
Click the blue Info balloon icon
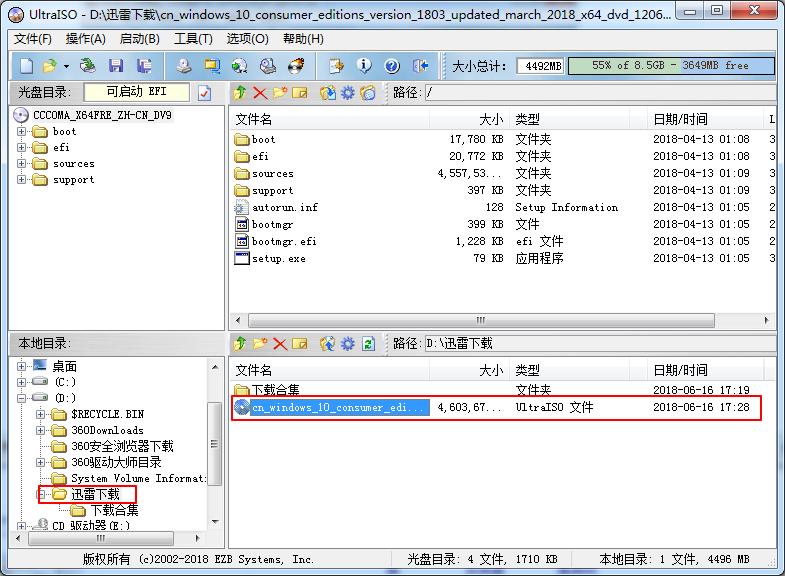(364, 66)
